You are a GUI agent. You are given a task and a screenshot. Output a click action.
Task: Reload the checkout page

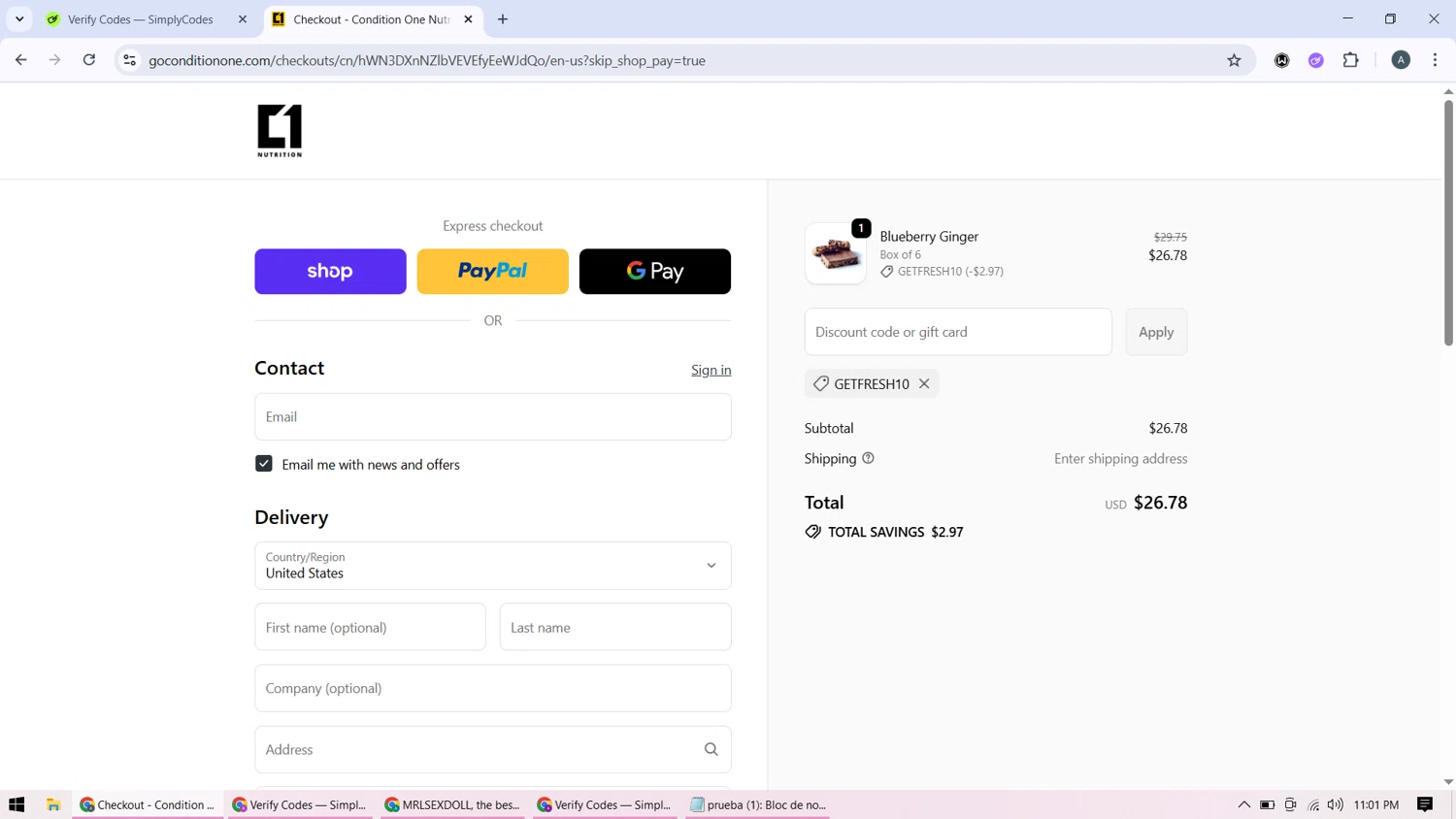[x=89, y=60]
